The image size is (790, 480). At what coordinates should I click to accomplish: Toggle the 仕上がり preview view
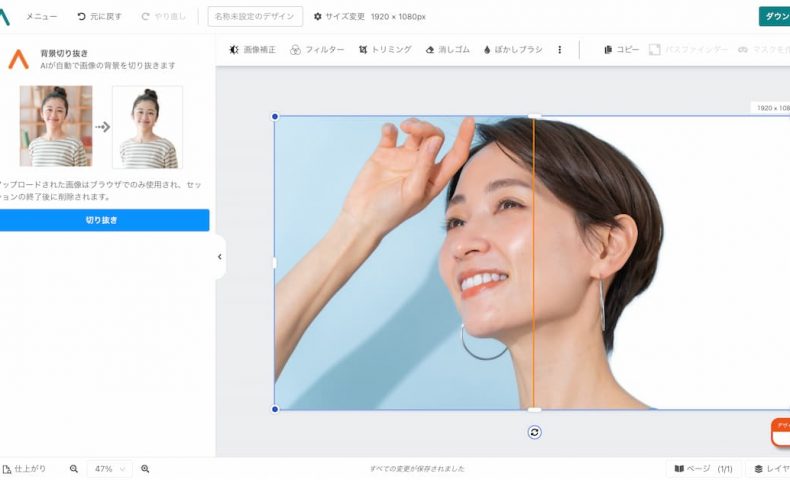pos(24,468)
